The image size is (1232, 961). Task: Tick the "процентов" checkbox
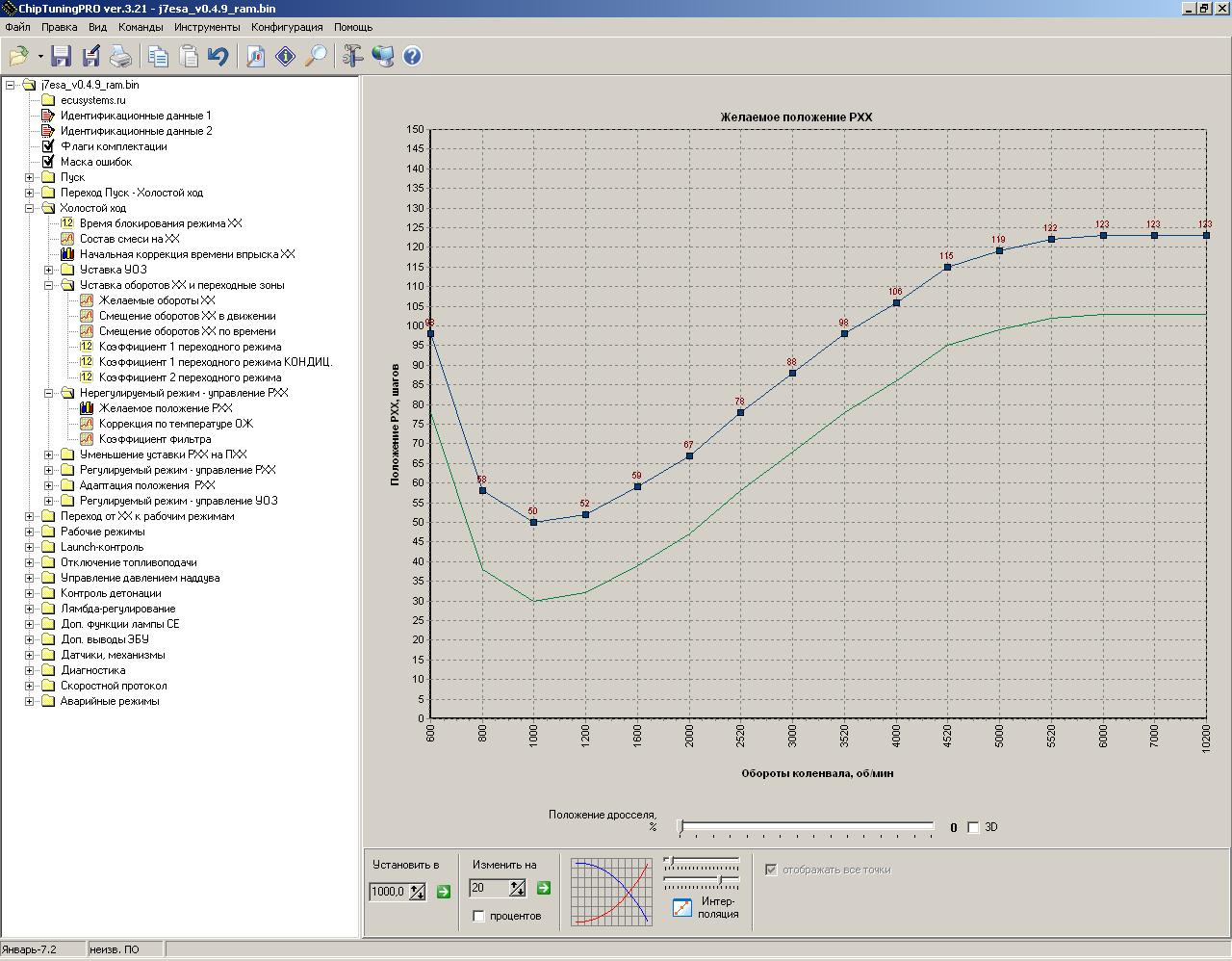(478, 916)
